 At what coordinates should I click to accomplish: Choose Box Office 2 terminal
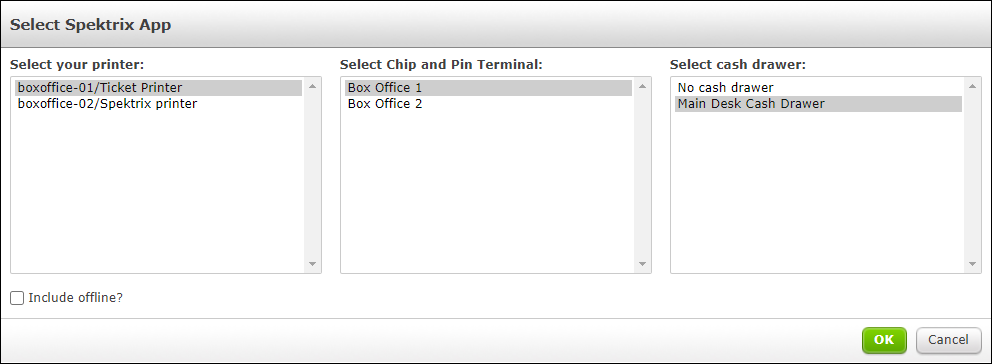(x=488, y=103)
